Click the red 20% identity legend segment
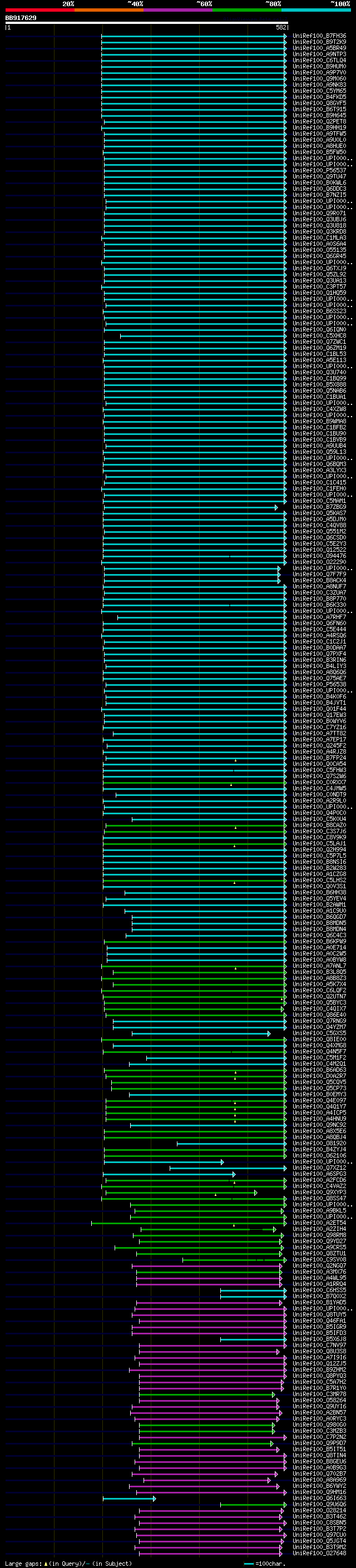Image resolution: width=356 pixels, height=1568 pixels. tap(39, 10)
